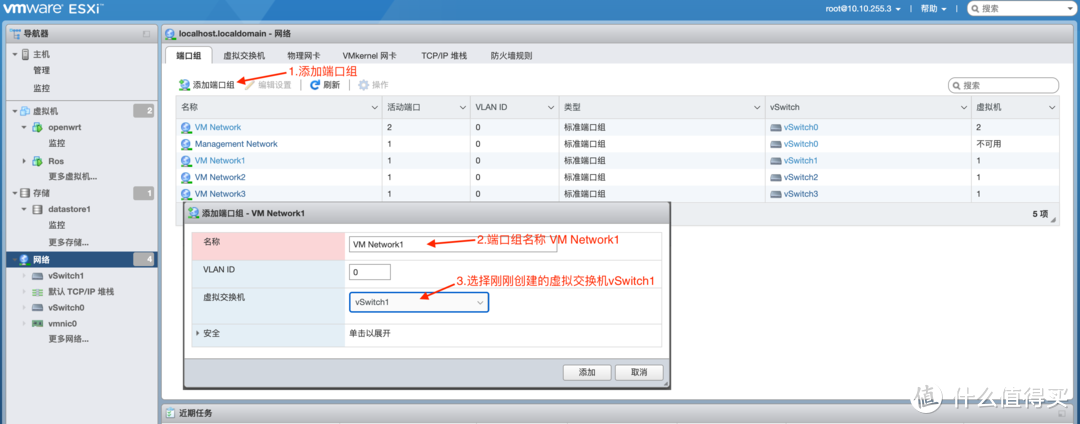Click the Recent tasks panel icon
Screen dimensions: 1080x424
tap(170, 414)
